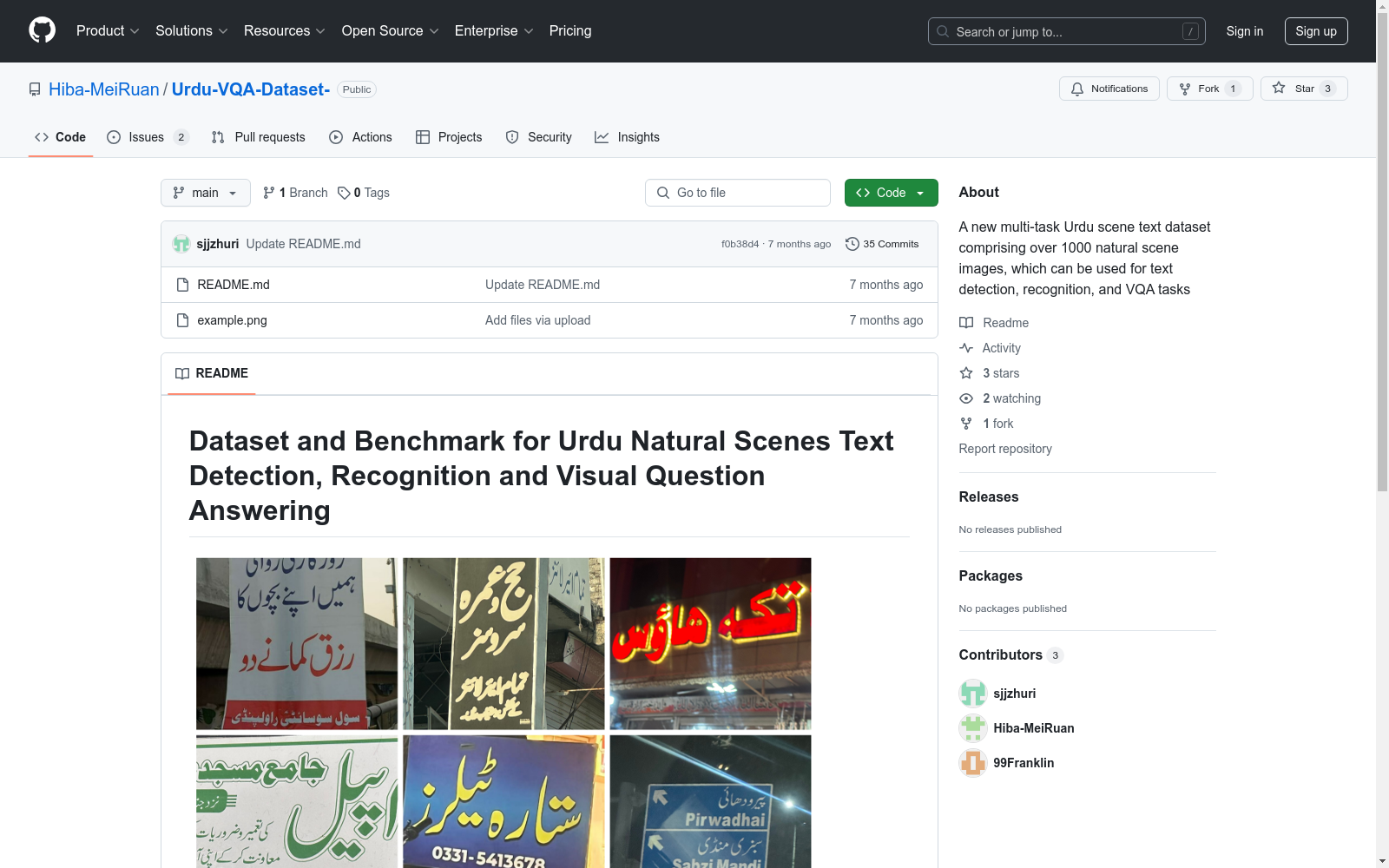Switch to Pull requests tab
Image resolution: width=1389 pixels, height=868 pixels.
pyautogui.click(x=259, y=137)
